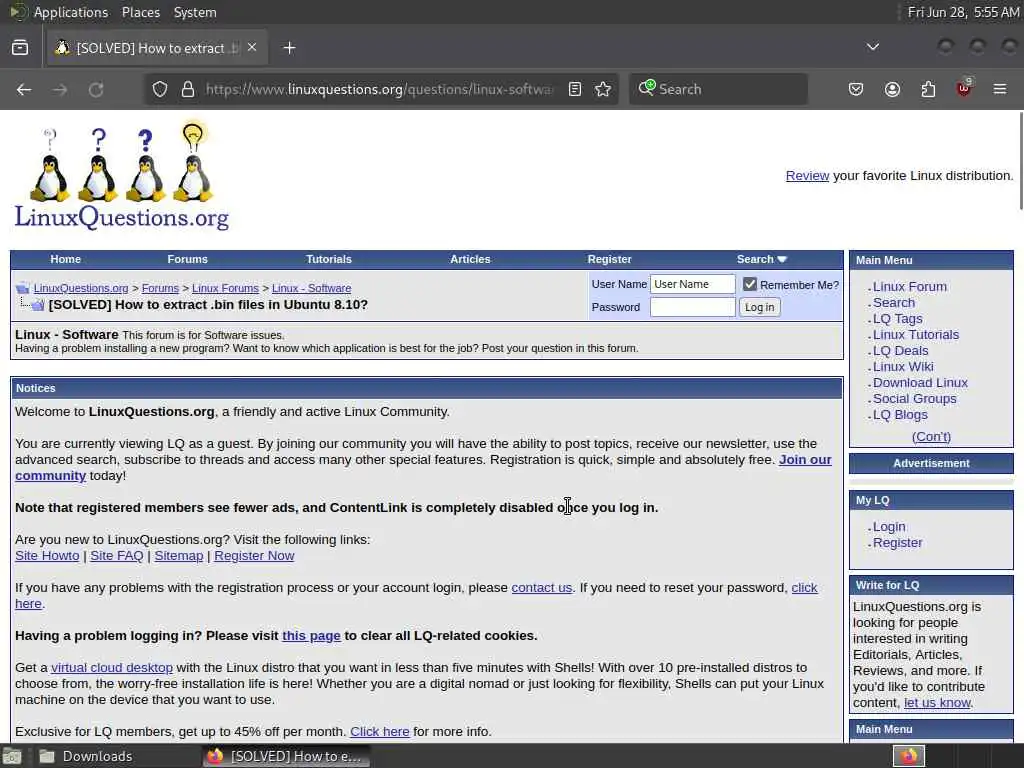Viewport: 1024px width, 768px height.
Task: Expand the Search dropdown in nav bar
Action: (x=761, y=259)
